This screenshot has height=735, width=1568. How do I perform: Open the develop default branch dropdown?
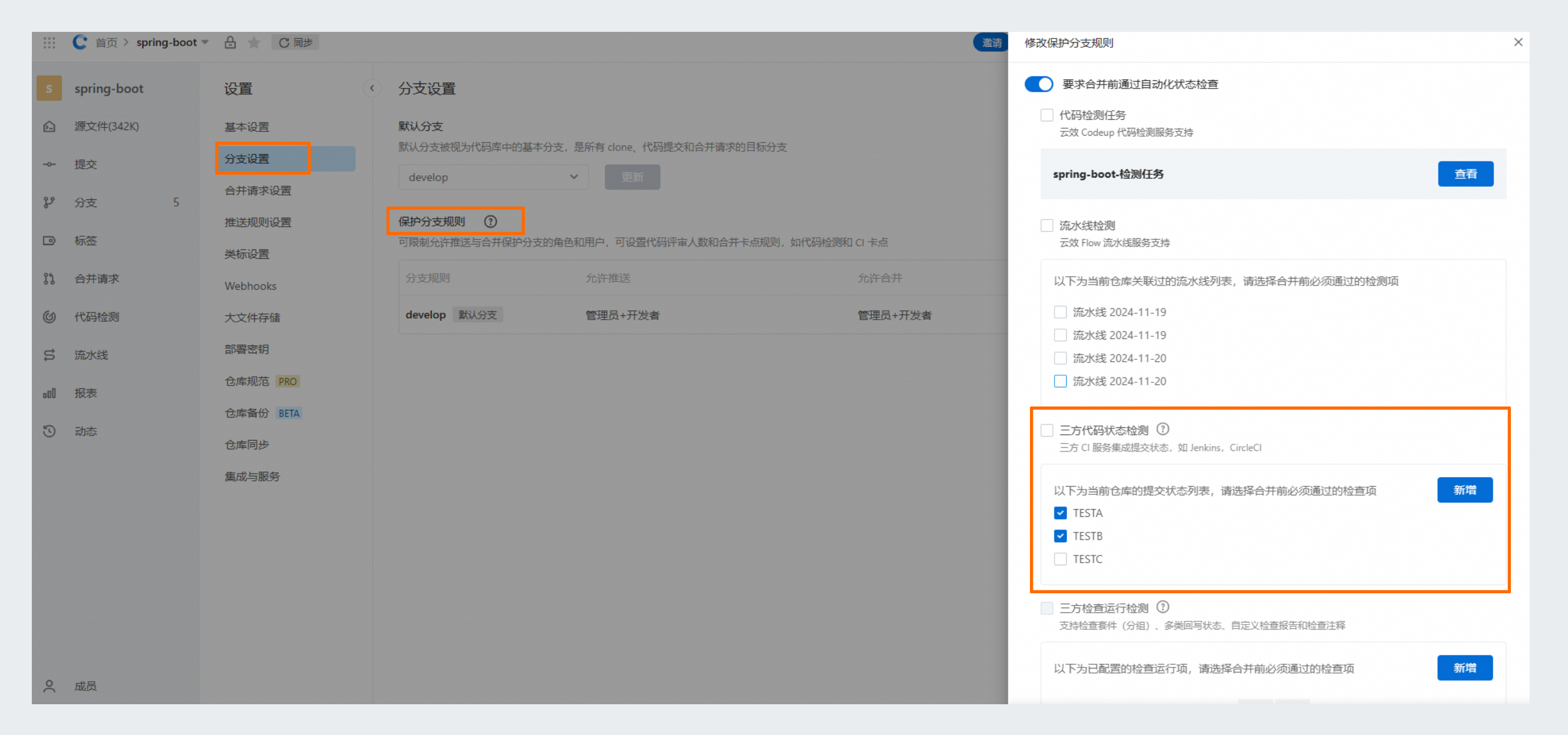point(493,177)
